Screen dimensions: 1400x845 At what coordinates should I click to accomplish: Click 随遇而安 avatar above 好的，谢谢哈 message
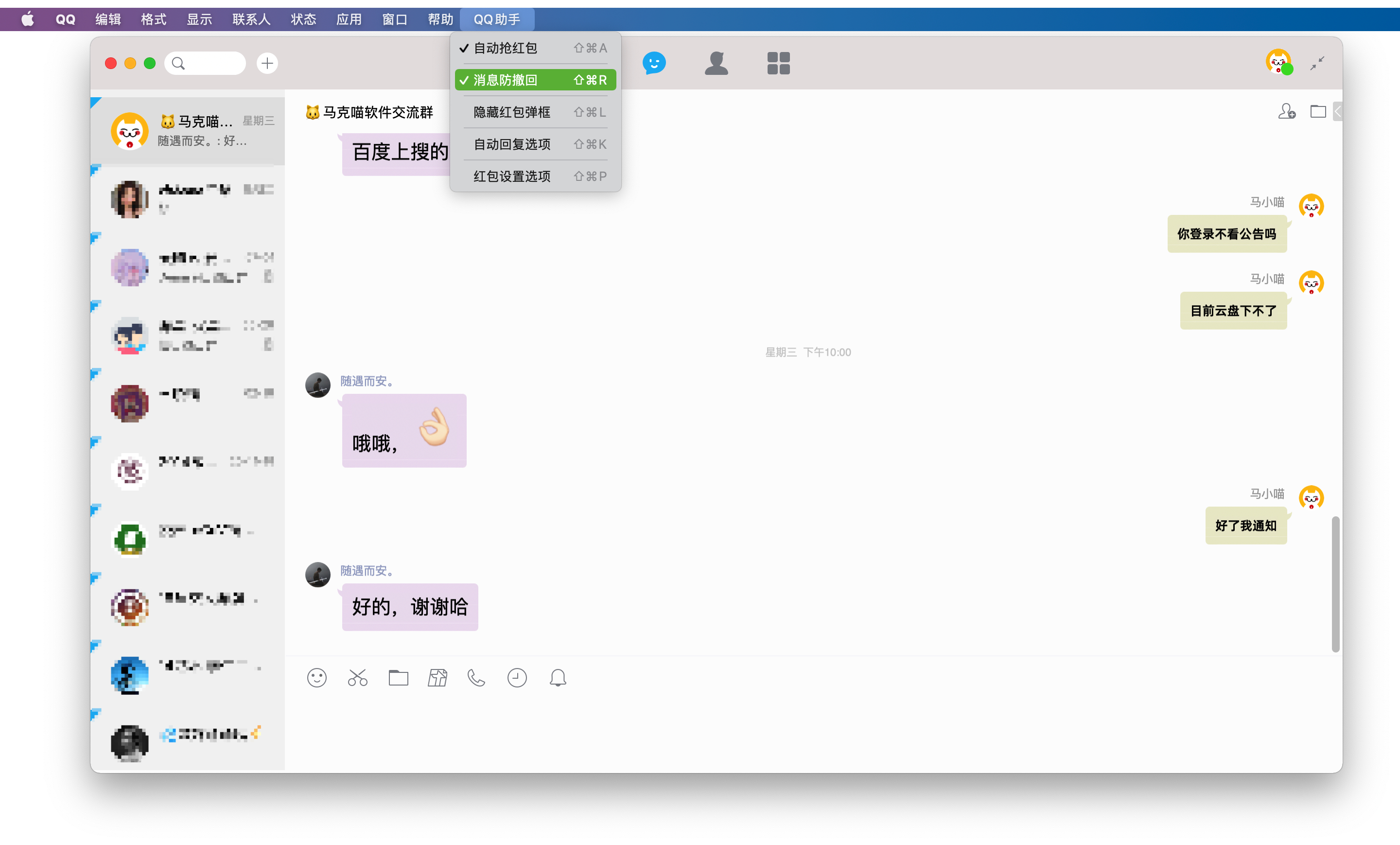coord(317,575)
